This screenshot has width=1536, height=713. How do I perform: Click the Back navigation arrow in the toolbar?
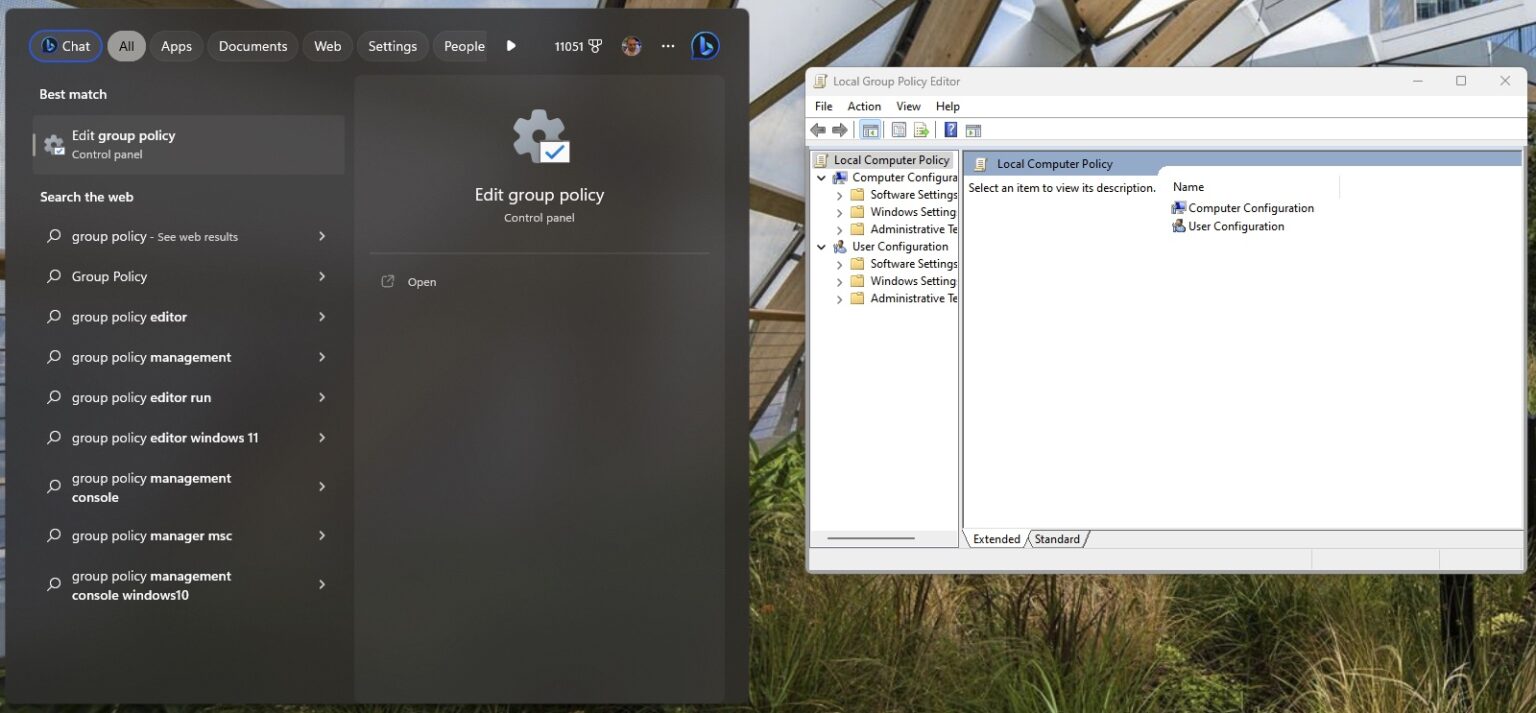(818, 129)
